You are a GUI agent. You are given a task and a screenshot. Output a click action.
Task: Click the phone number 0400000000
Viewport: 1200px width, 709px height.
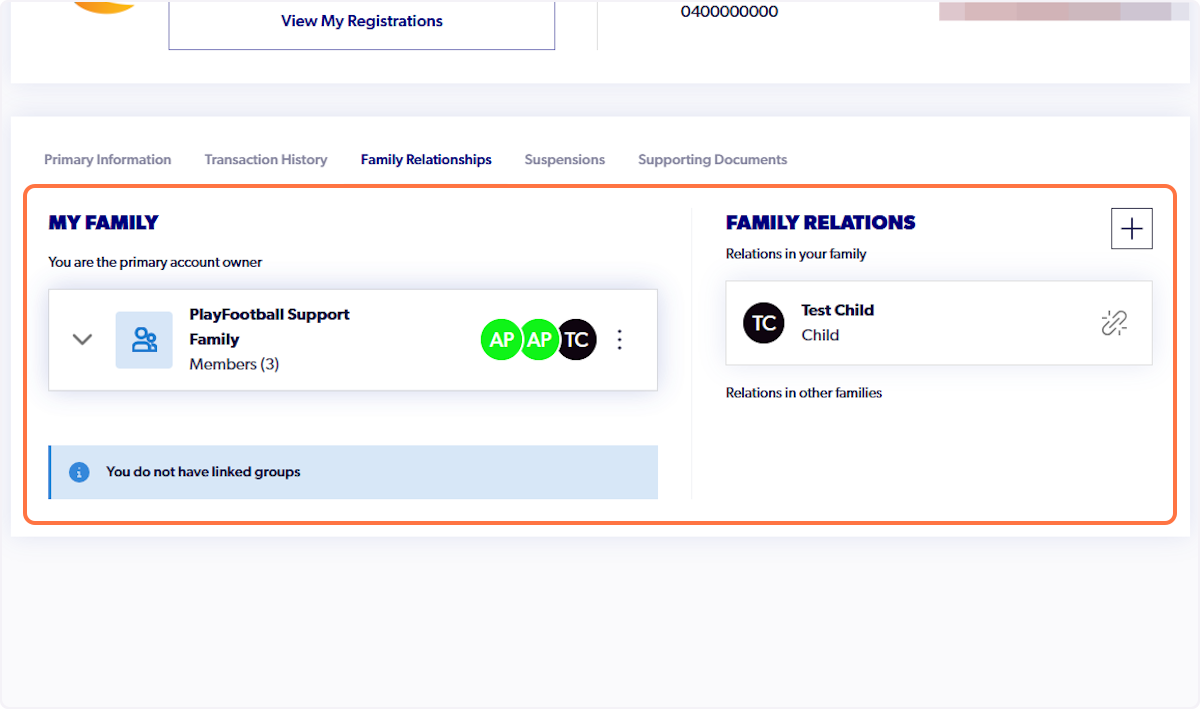(730, 11)
